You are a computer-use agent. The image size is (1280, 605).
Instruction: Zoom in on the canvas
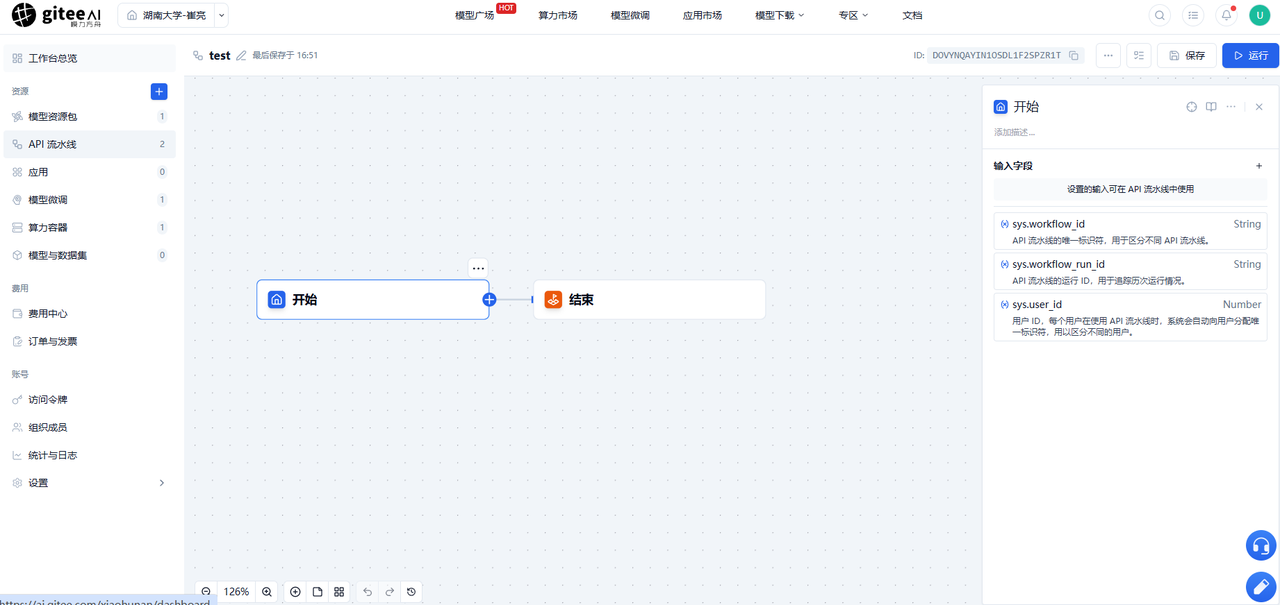(x=267, y=592)
